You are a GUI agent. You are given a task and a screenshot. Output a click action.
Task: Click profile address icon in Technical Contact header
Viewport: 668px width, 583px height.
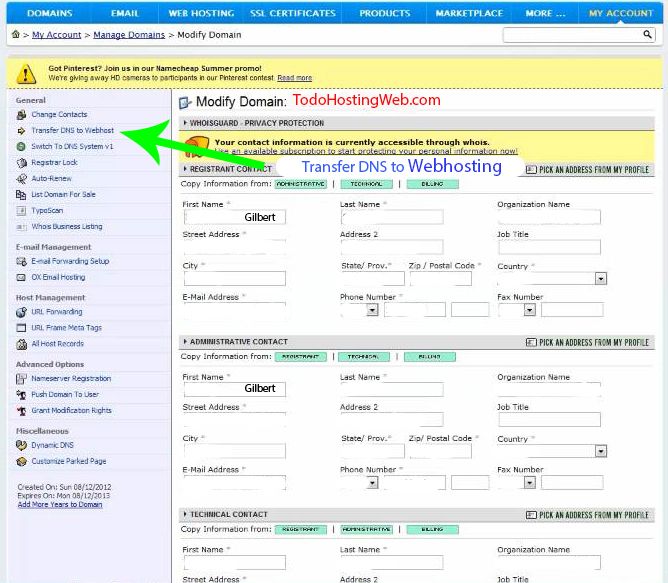[x=531, y=515]
